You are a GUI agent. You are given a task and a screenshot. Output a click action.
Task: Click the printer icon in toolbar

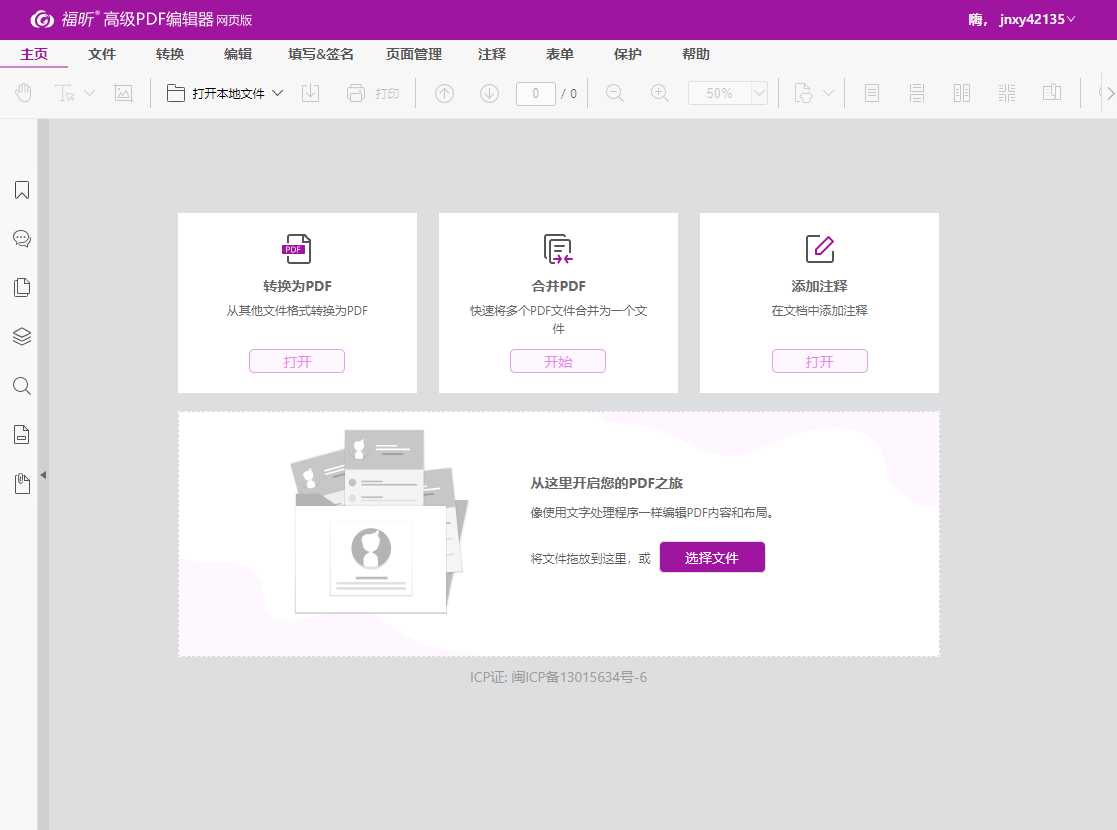pyautogui.click(x=355, y=93)
